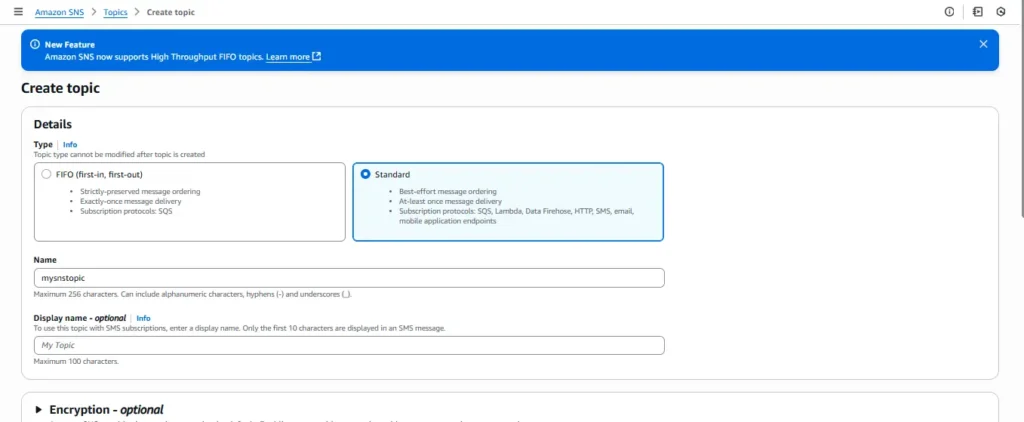This screenshot has height=422, width=1024.
Task: Click the 'Strictly-preserved message ordering' bullet
Action: pos(140,191)
